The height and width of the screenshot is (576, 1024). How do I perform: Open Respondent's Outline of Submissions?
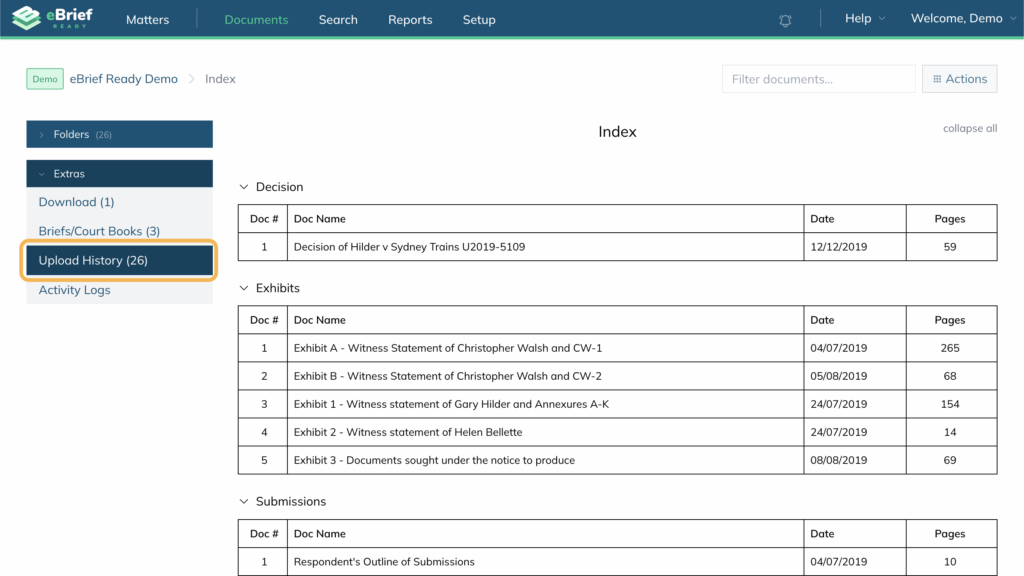point(384,562)
